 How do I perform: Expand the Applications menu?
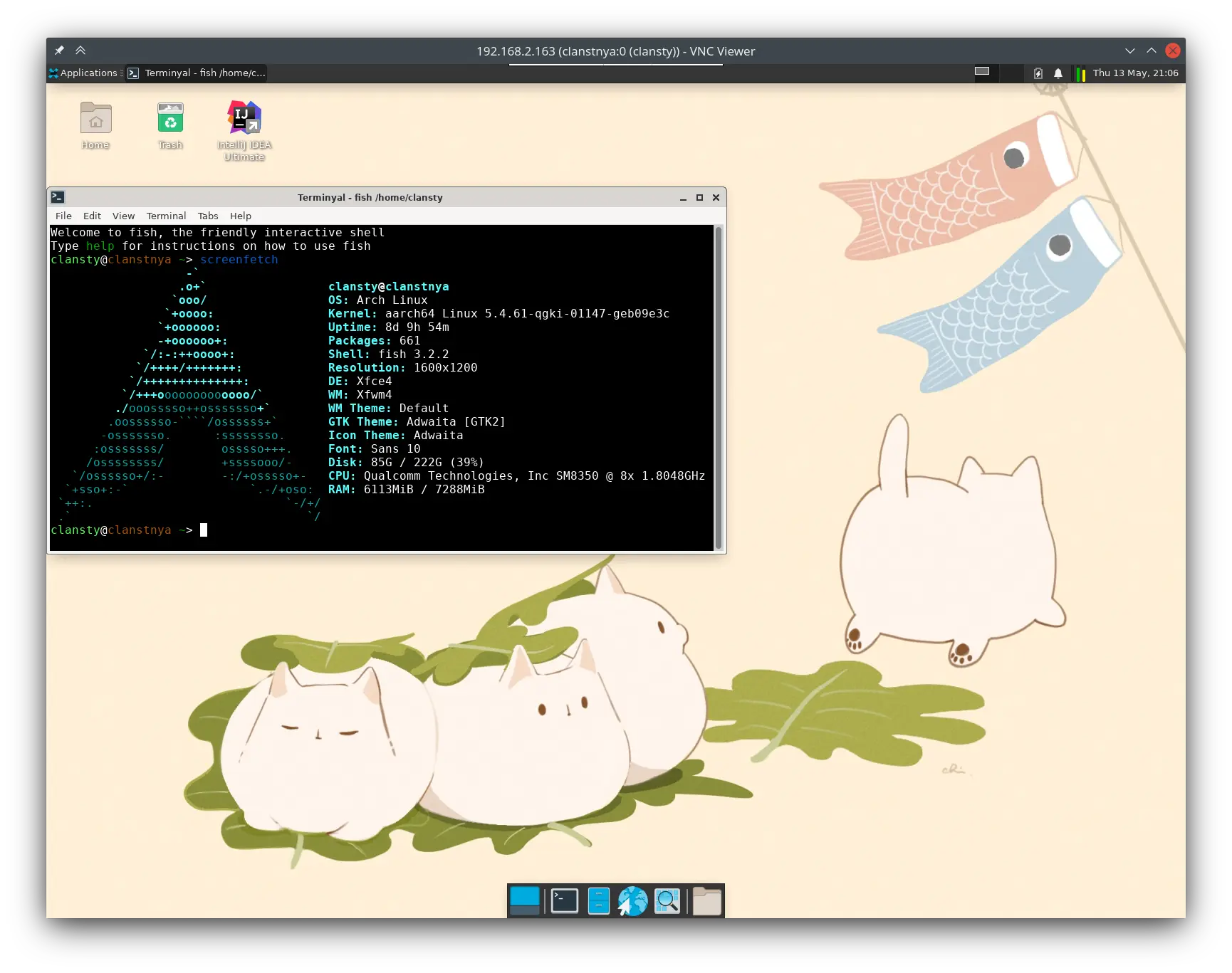pos(84,73)
